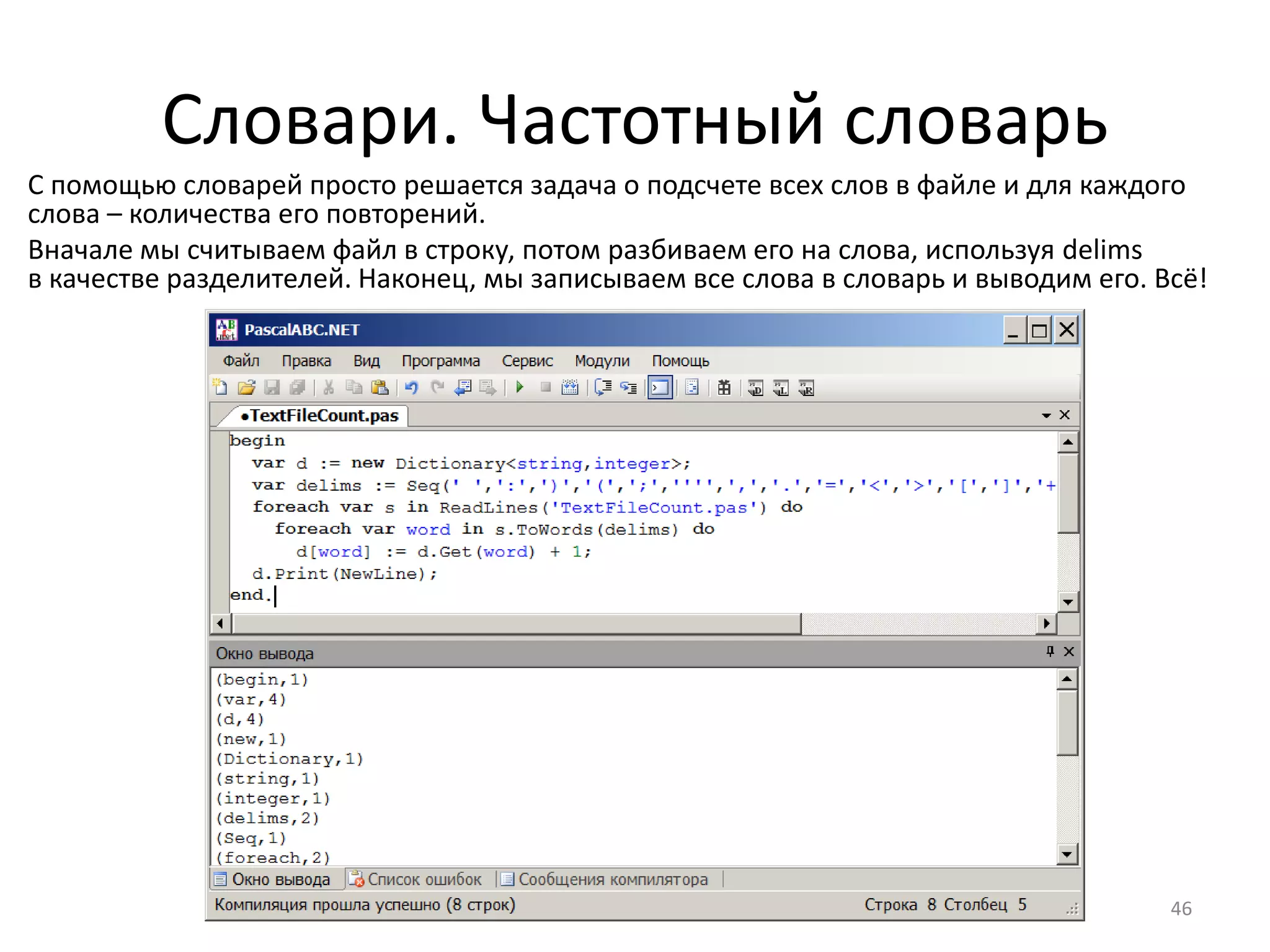
Task: Click the 'end.' line in editor
Action: pos(251,596)
